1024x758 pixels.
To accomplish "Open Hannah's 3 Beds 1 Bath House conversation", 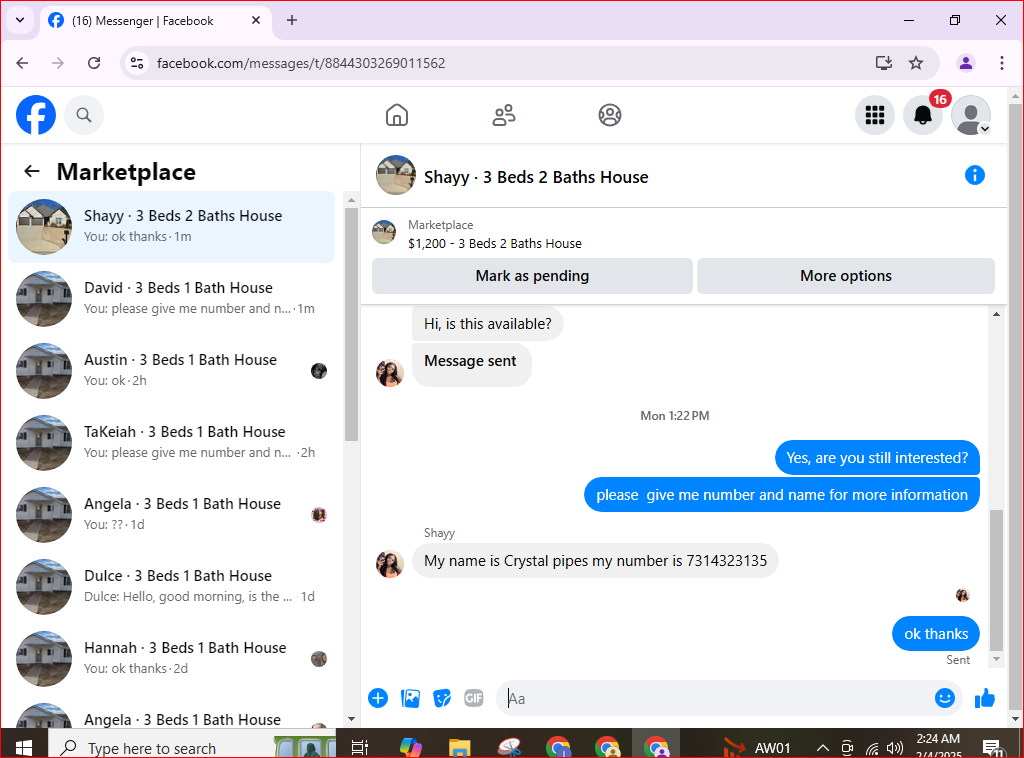I will click(x=172, y=658).
